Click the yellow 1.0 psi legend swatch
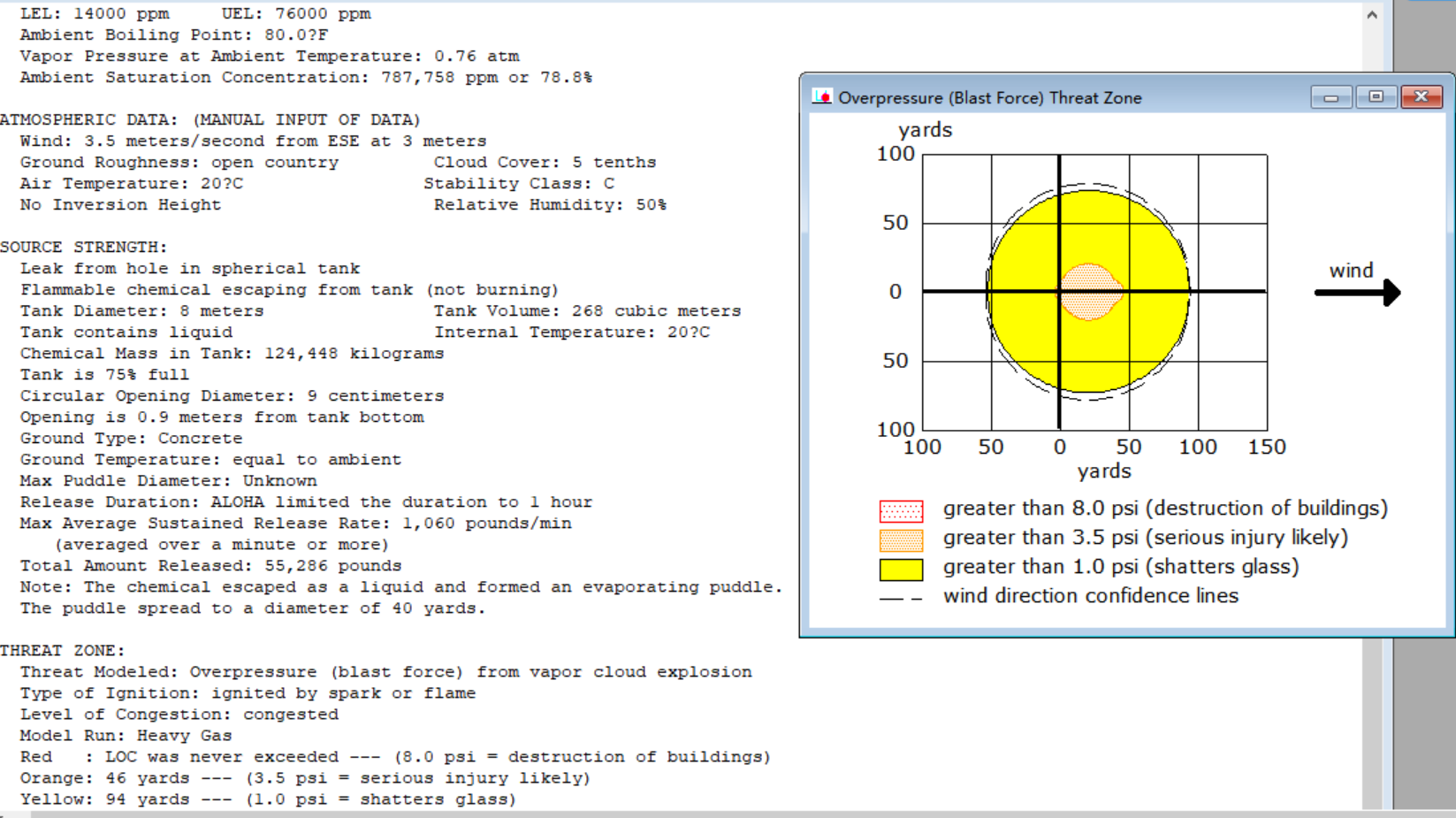 click(x=901, y=569)
